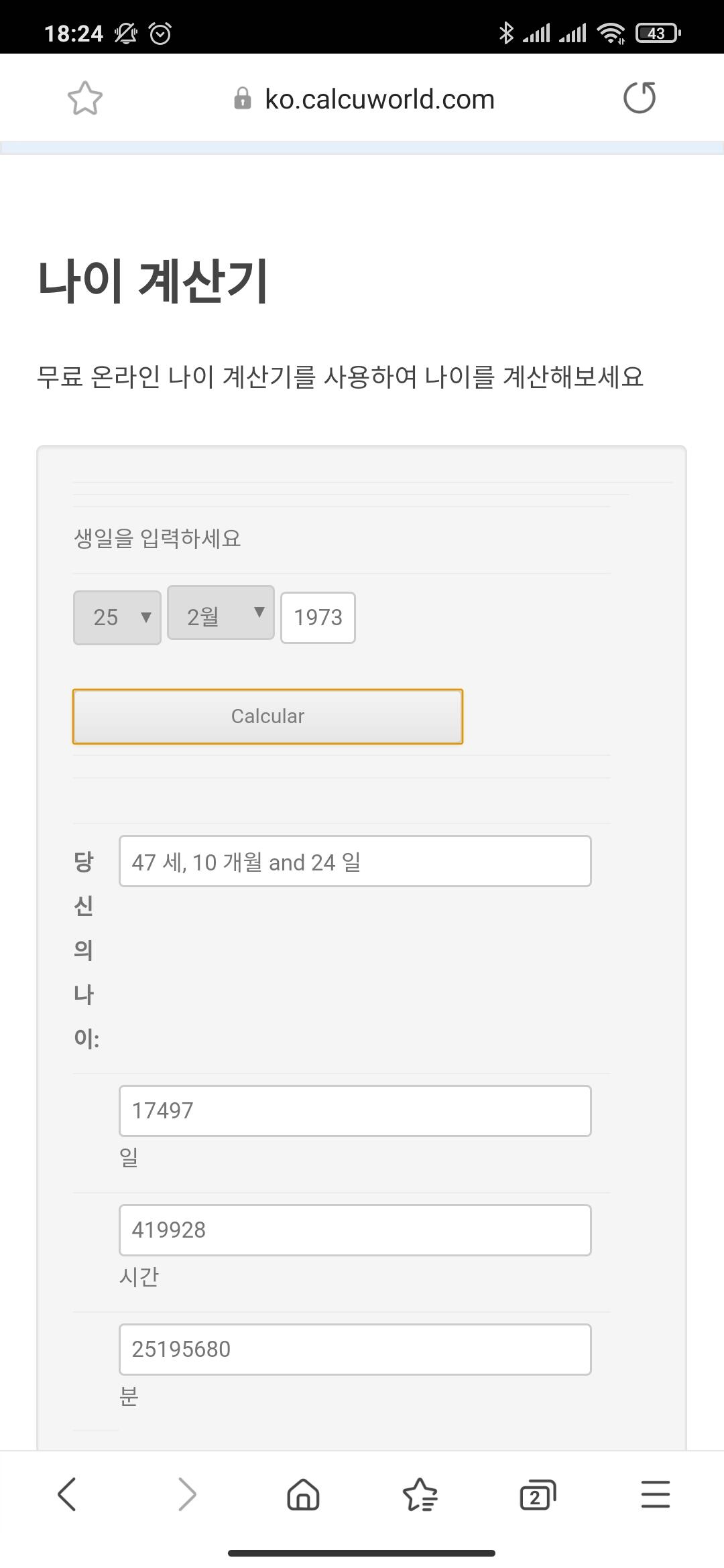Viewport: 724px width, 1568px height.
Task: Open the bookmarks list star icon
Action: tap(420, 1494)
